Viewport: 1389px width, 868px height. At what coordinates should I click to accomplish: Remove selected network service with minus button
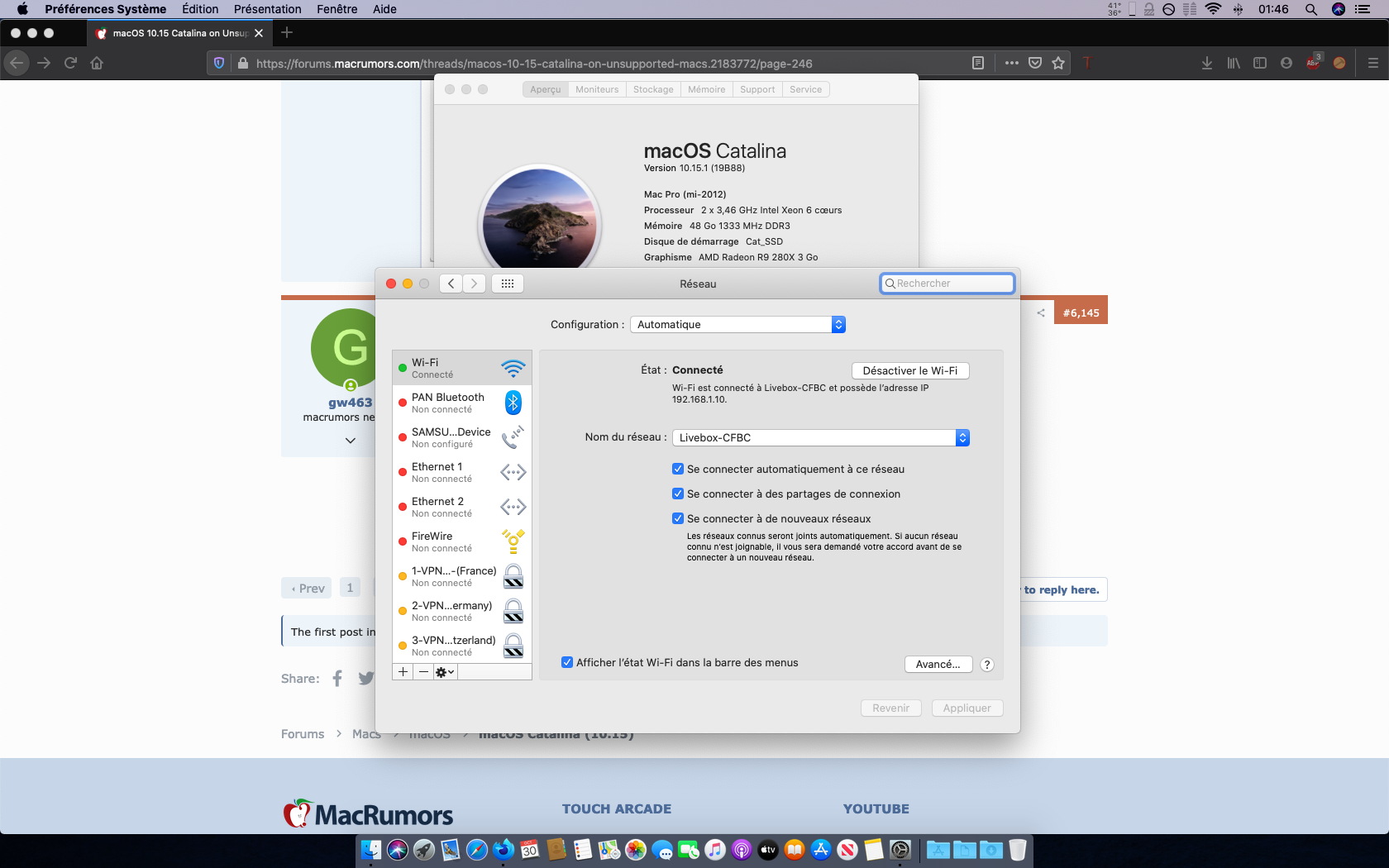point(423,672)
